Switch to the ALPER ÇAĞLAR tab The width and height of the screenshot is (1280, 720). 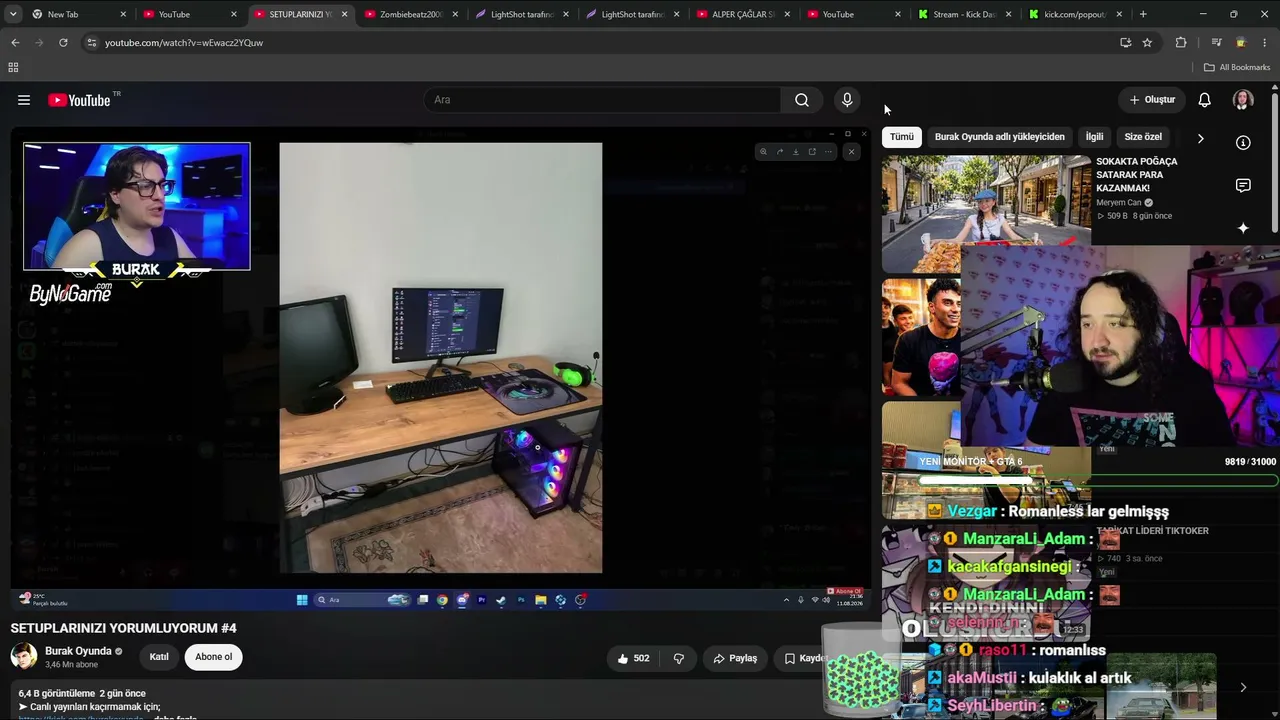pyautogui.click(x=743, y=14)
